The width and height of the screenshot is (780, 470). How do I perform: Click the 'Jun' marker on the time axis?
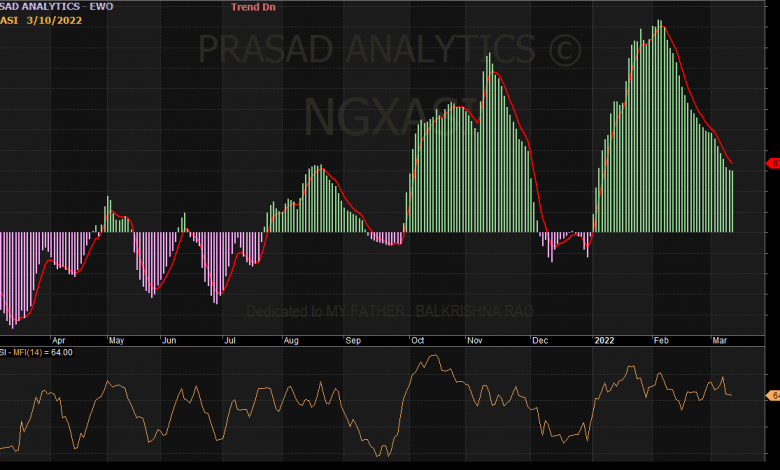[x=169, y=340]
